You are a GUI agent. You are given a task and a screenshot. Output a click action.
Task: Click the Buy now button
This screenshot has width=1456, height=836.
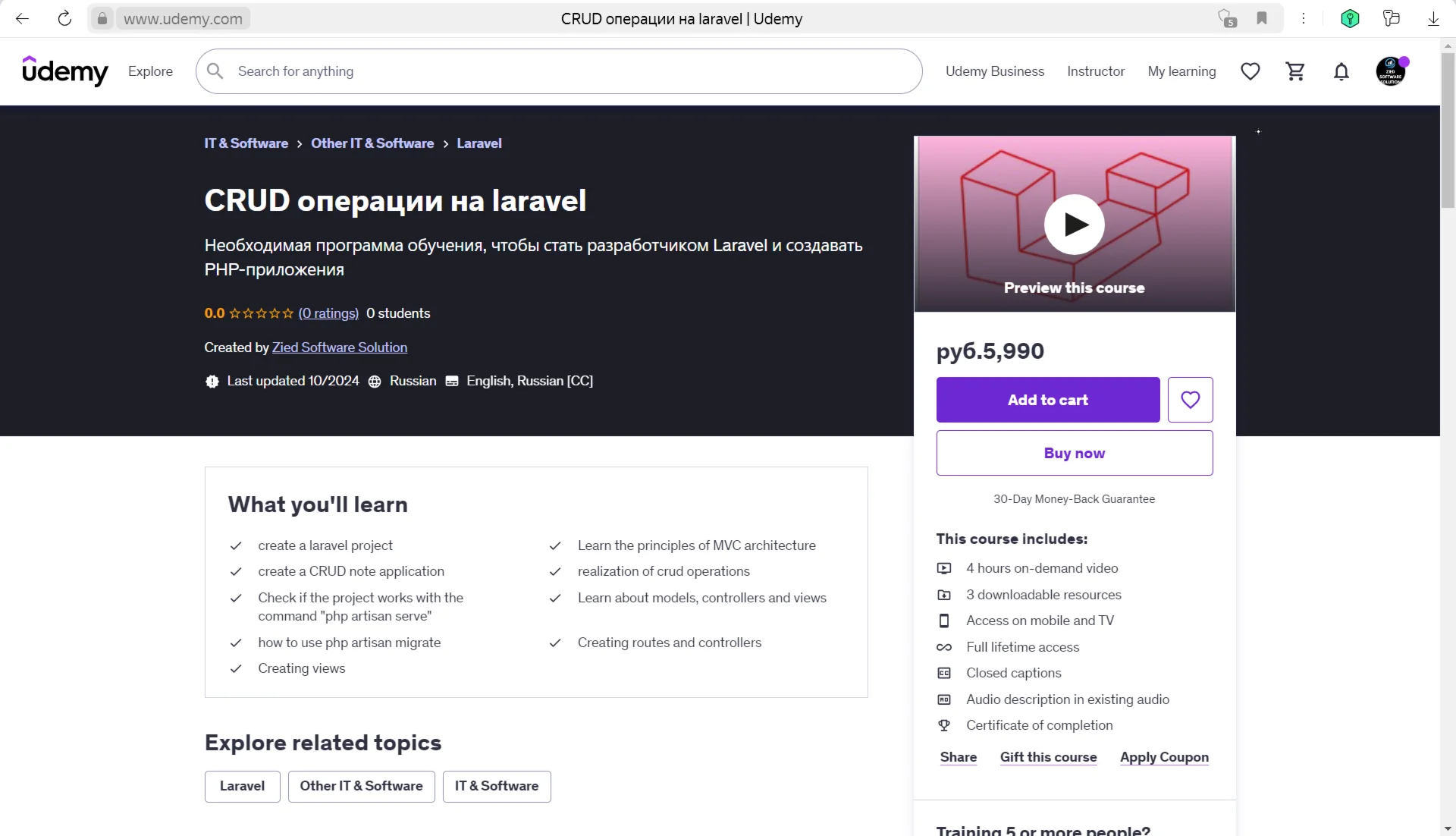(1074, 453)
